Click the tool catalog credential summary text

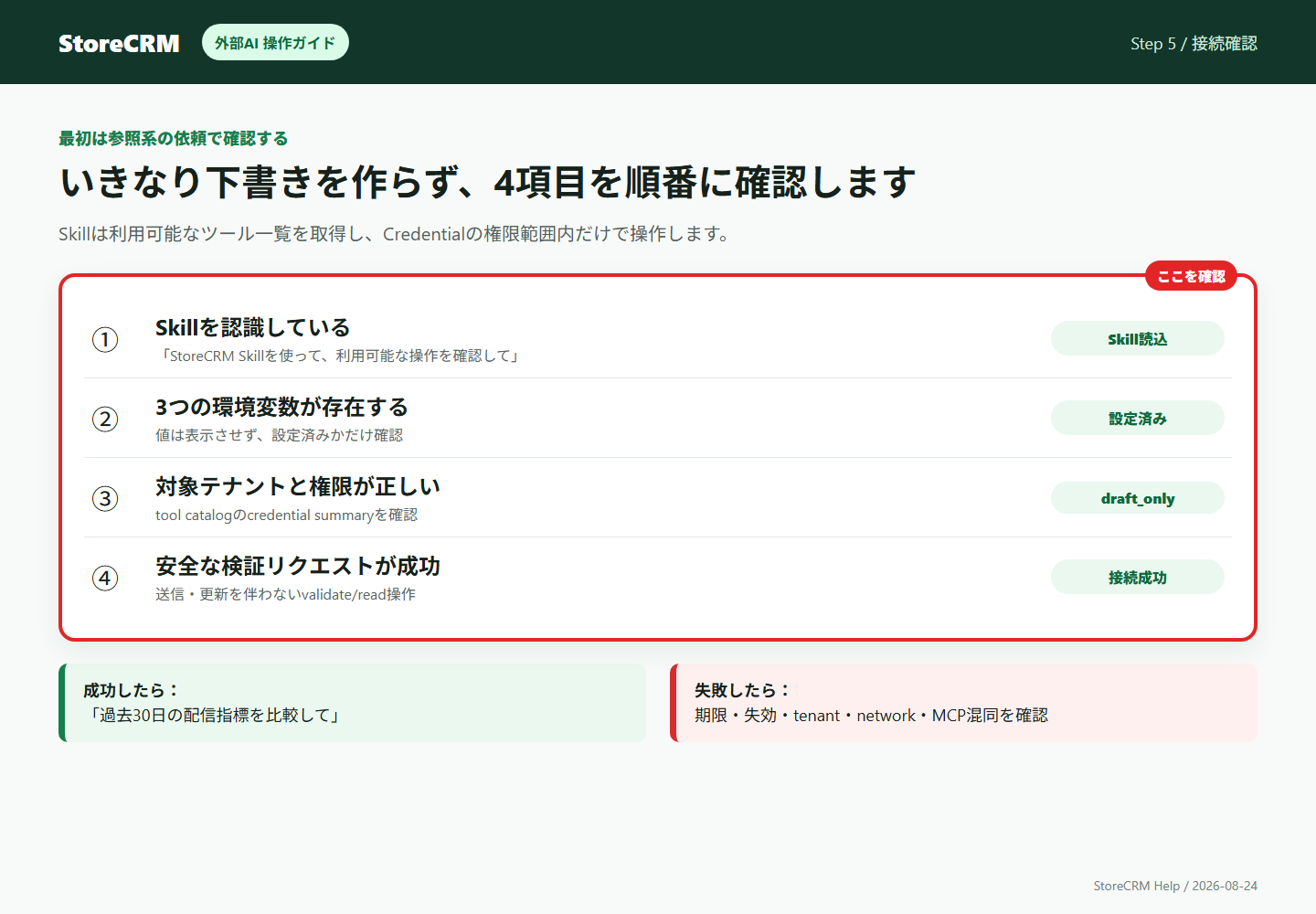tap(286, 515)
